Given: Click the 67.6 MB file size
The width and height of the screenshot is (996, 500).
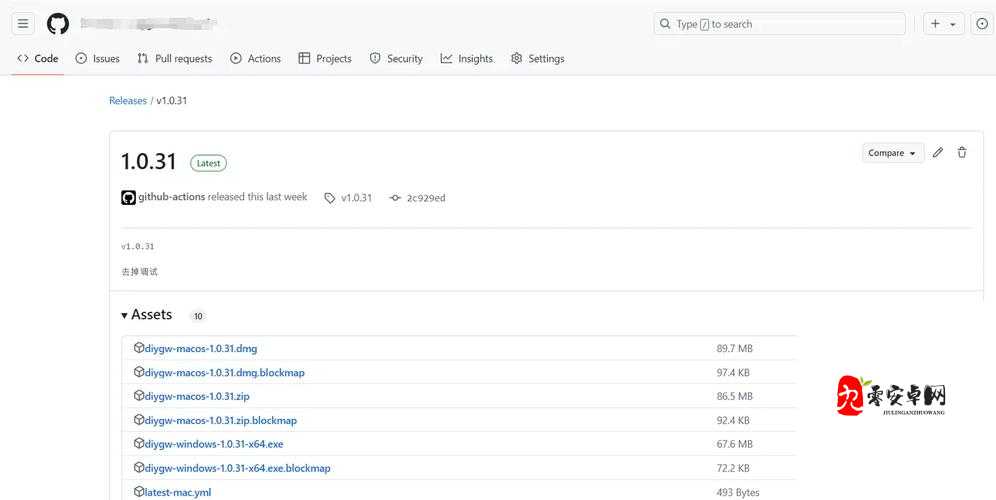Looking at the screenshot, I should tap(734, 444).
